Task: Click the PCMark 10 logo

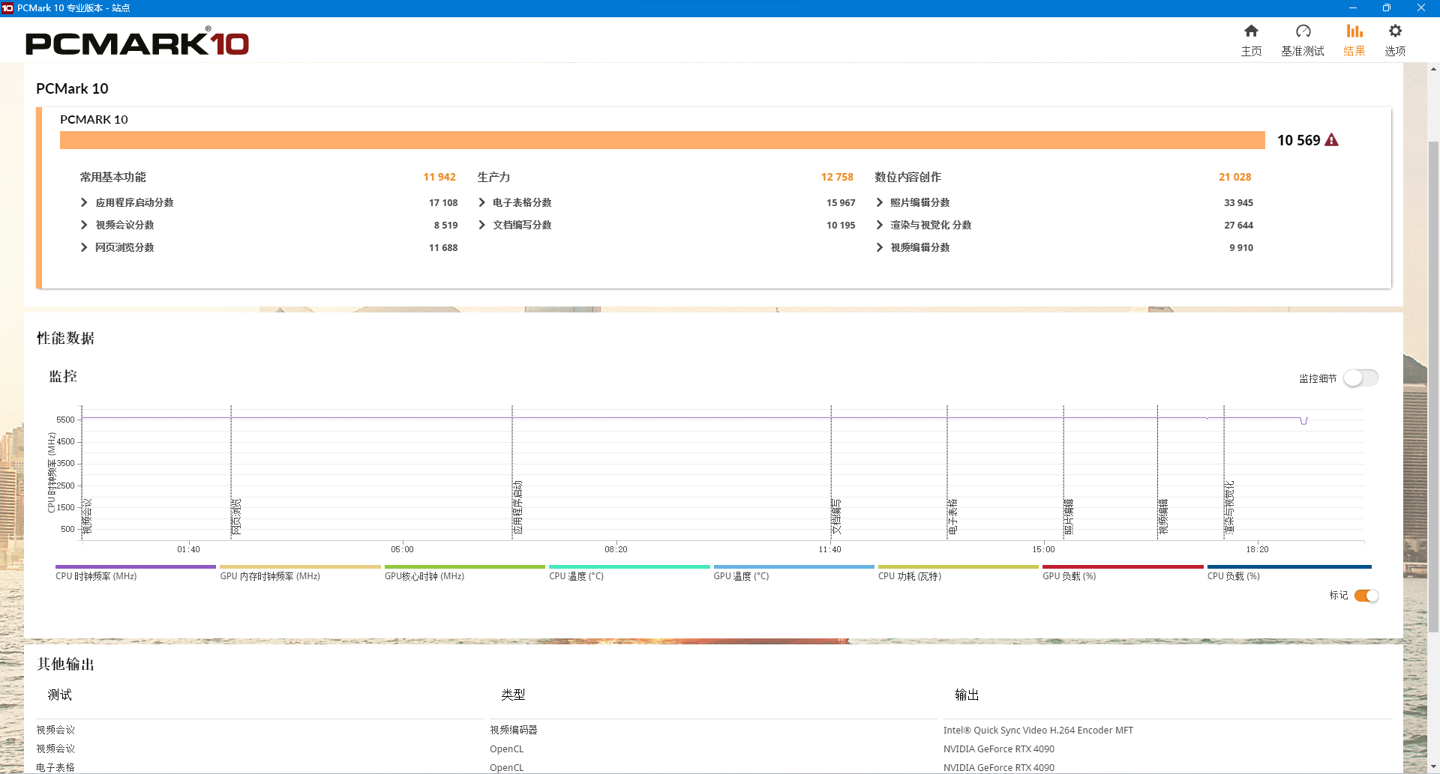Action: click(x=137, y=42)
